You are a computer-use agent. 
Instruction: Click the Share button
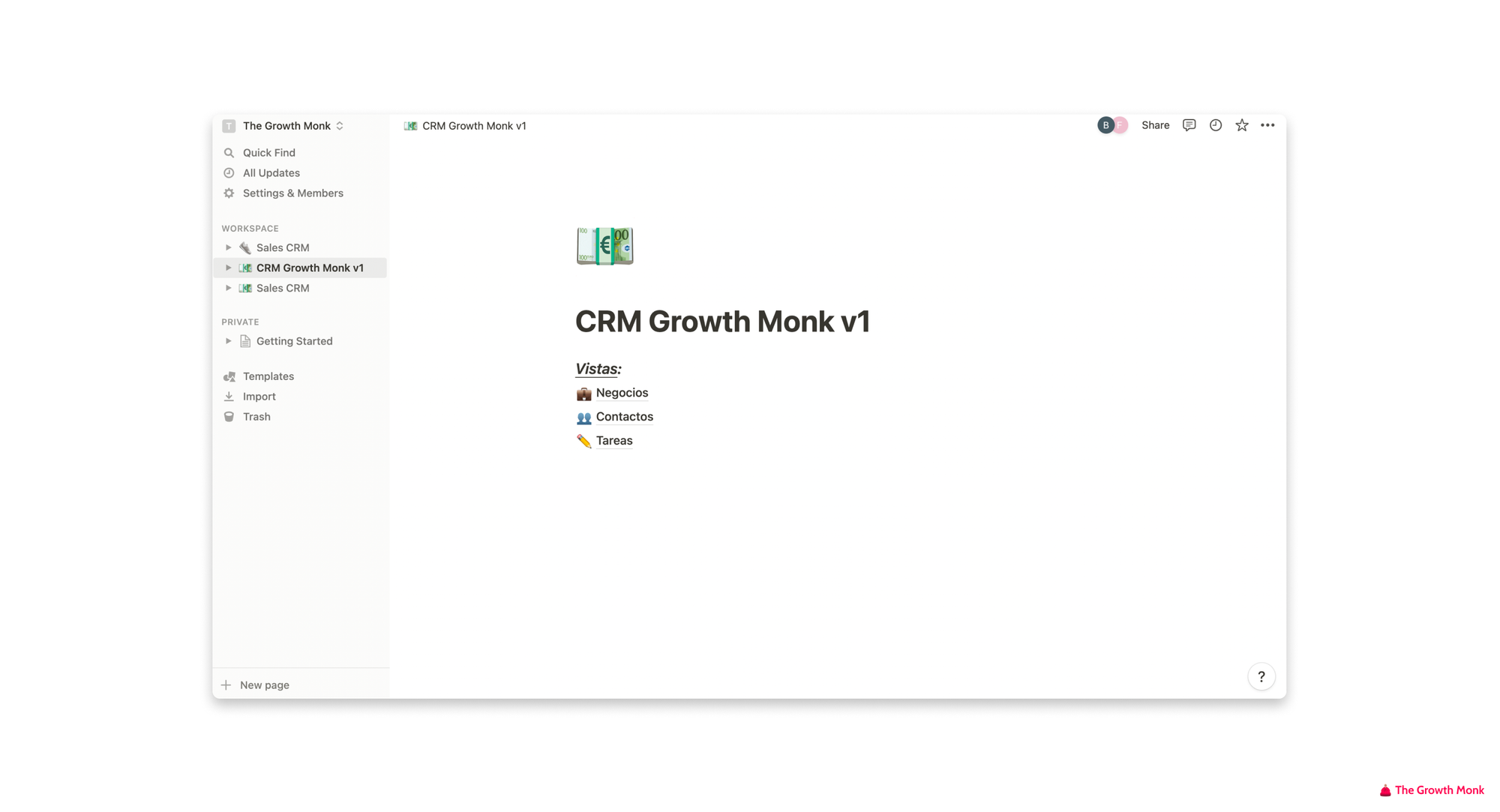point(1155,125)
